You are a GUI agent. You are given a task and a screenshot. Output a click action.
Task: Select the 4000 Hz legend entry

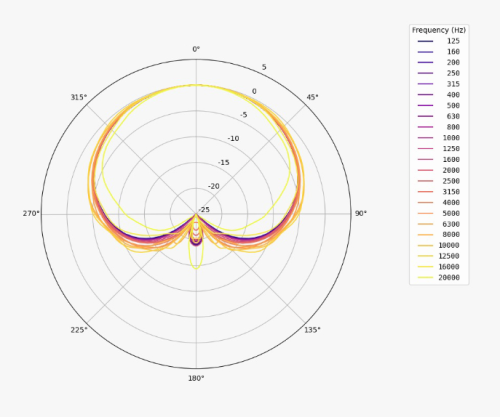point(439,202)
